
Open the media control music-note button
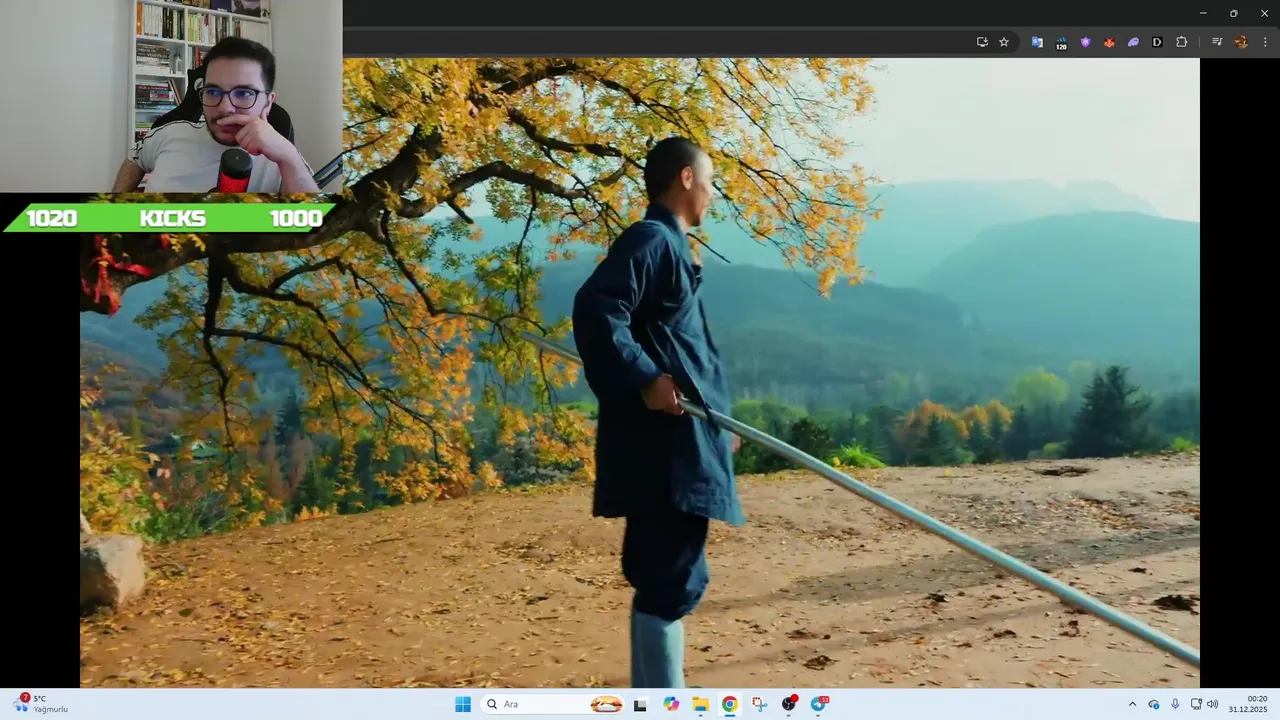point(1217,42)
